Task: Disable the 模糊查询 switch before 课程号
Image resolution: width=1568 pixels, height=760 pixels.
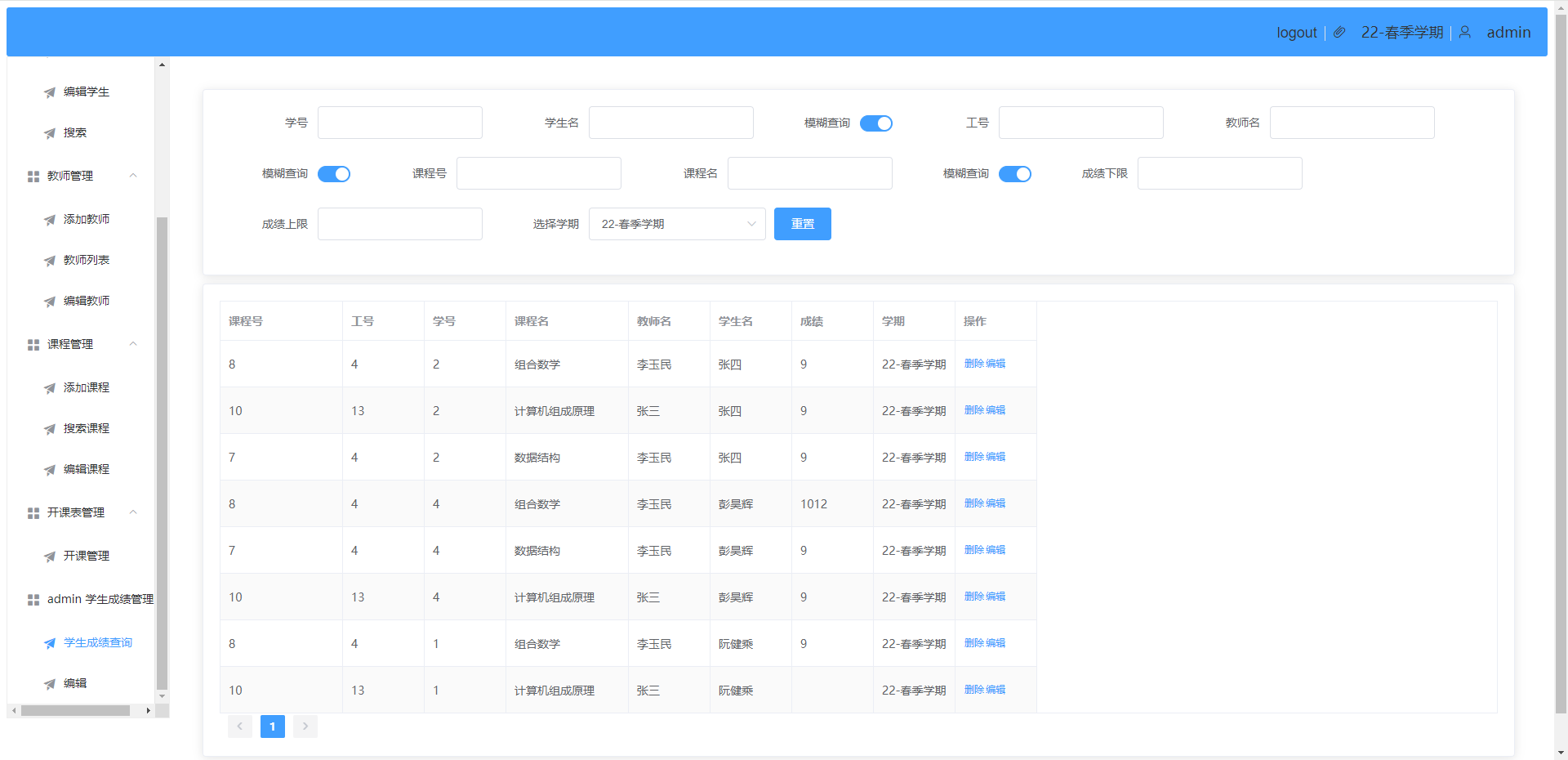Action: tap(333, 174)
